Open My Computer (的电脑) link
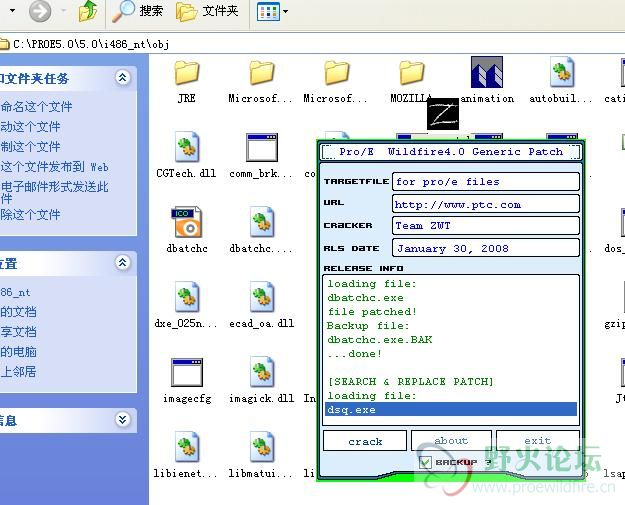Viewport: 625px width, 505px height. coord(18,352)
